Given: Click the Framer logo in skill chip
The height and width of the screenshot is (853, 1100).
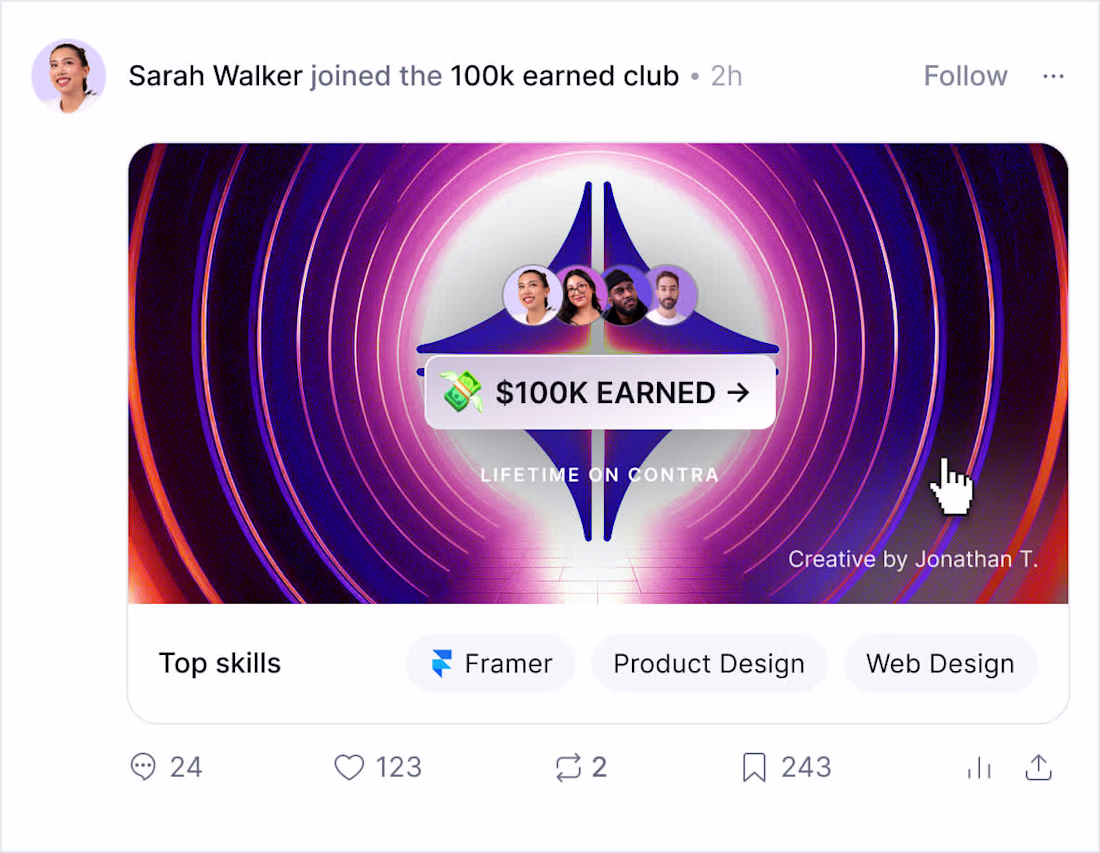Looking at the screenshot, I should pyautogui.click(x=442, y=663).
